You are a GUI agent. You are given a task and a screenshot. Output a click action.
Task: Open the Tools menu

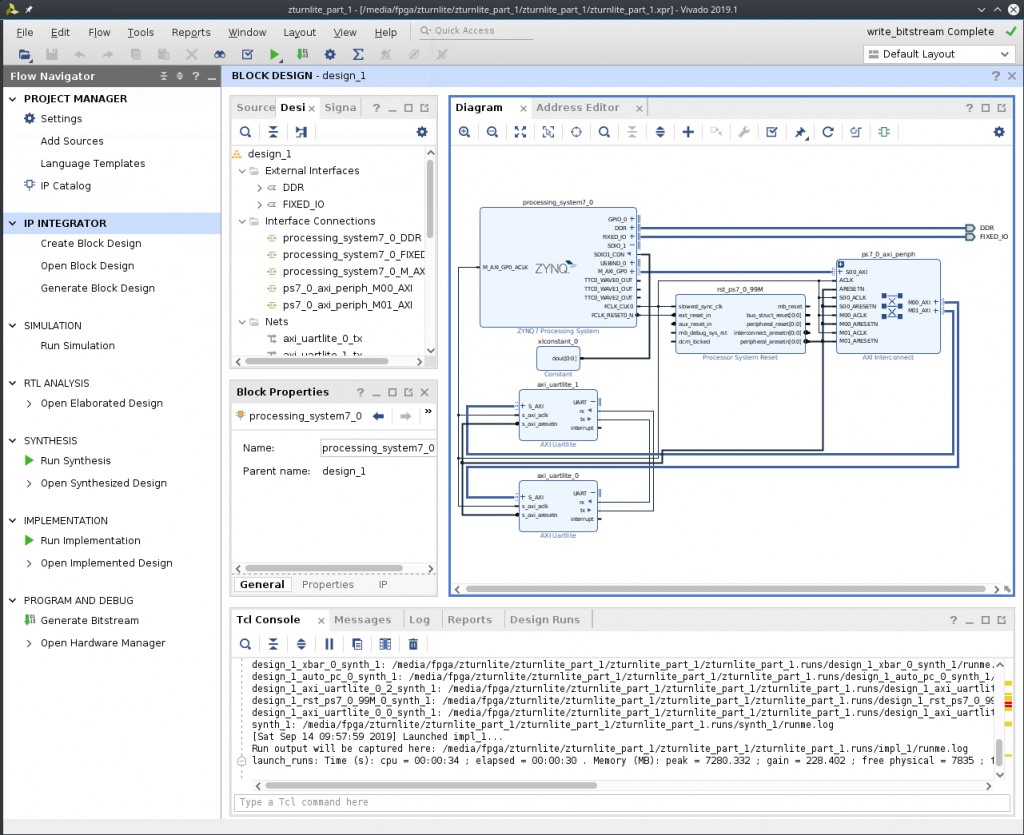tap(140, 32)
